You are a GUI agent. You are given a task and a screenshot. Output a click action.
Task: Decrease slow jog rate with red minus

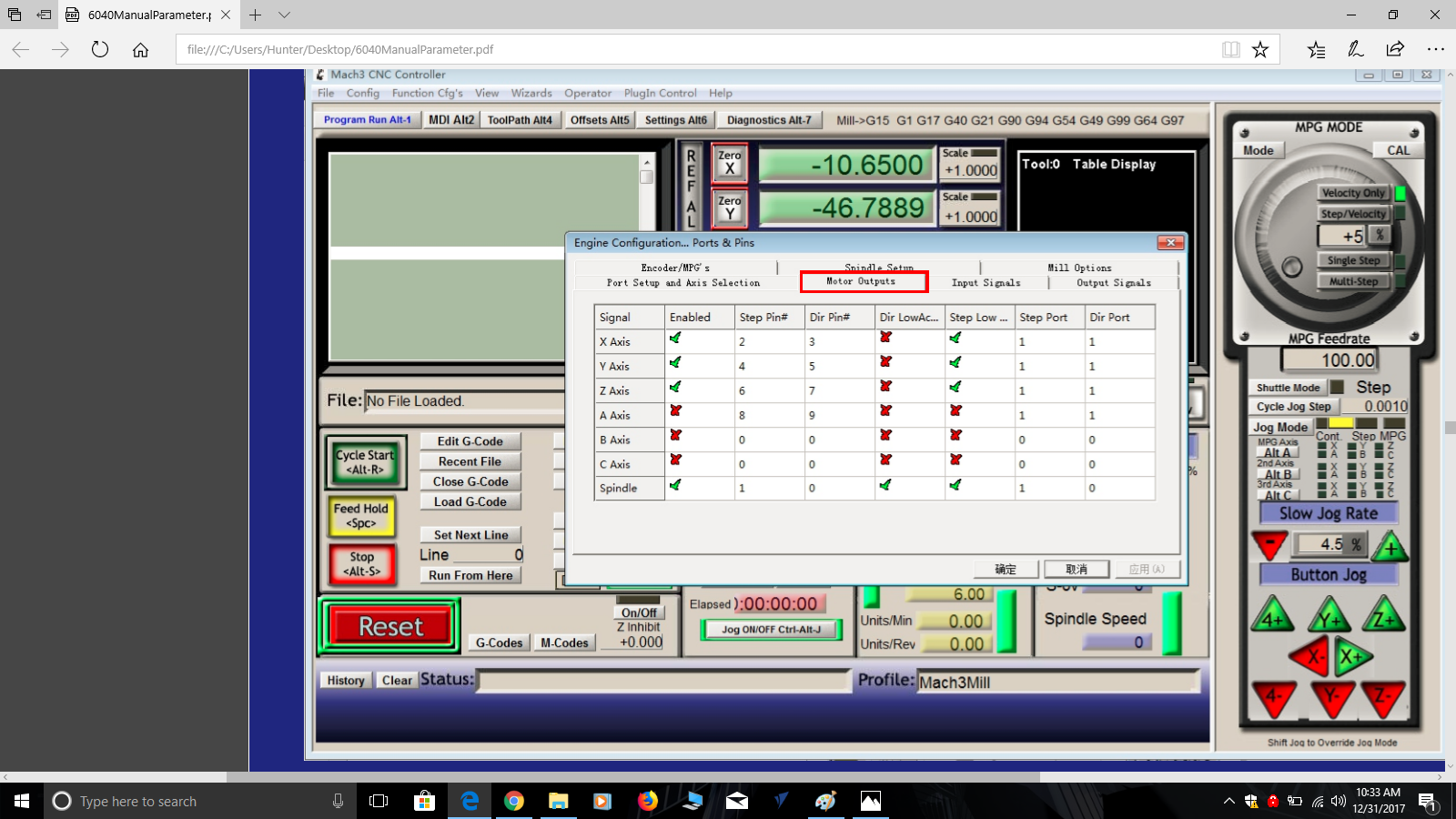pyautogui.click(x=1269, y=545)
